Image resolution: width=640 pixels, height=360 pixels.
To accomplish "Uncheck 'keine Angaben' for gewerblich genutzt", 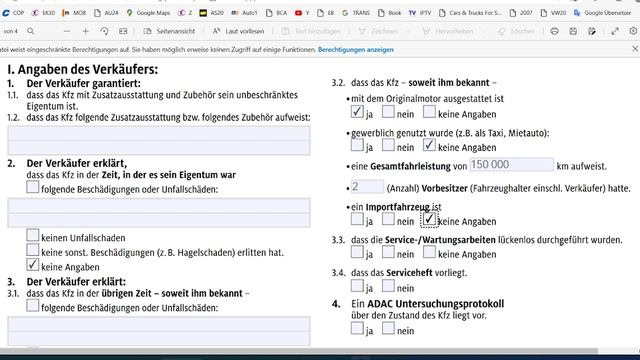I will point(429,145).
